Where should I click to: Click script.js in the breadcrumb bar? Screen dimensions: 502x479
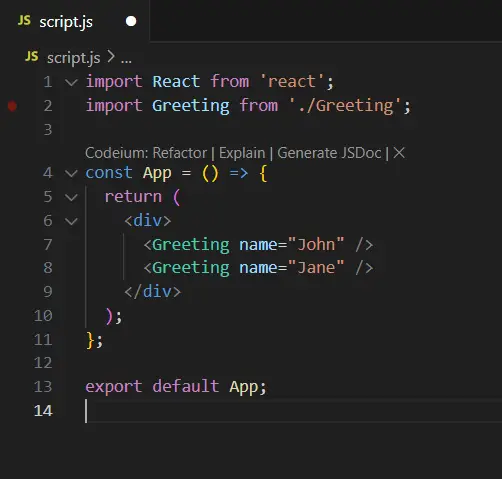(73, 58)
